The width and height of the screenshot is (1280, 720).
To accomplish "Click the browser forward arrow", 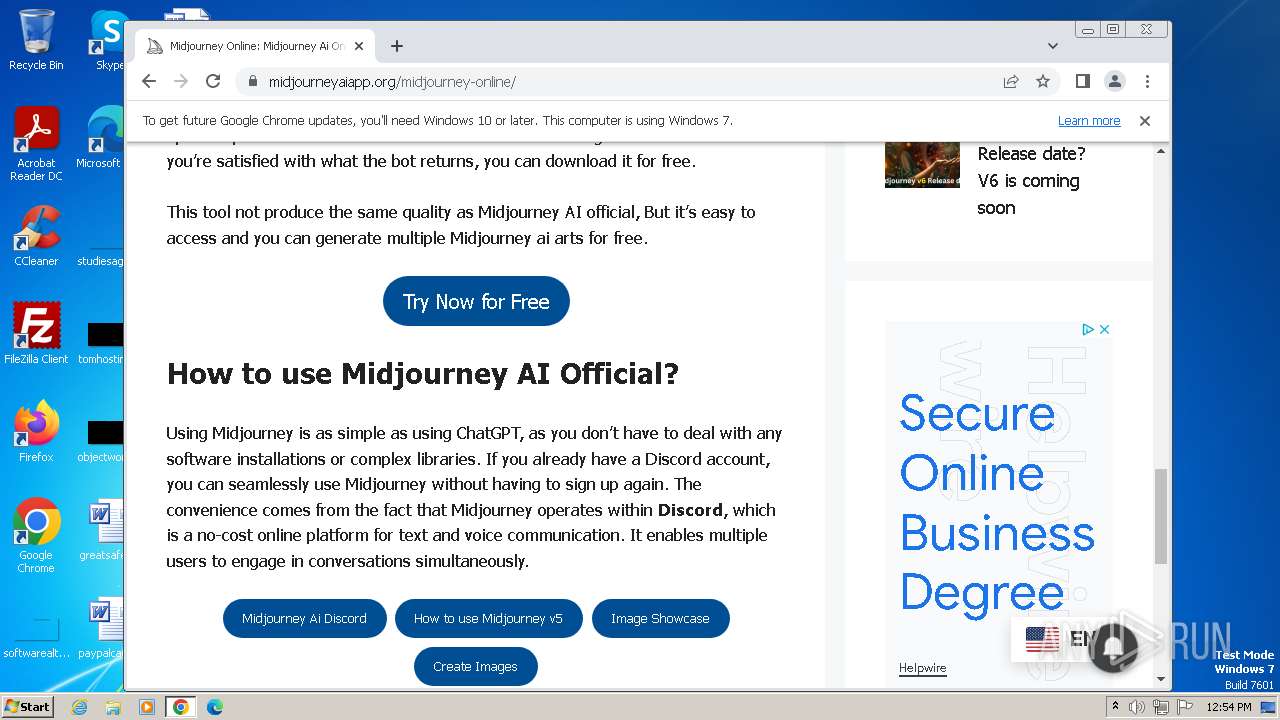I will pyautogui.click(x=181, y=81).
